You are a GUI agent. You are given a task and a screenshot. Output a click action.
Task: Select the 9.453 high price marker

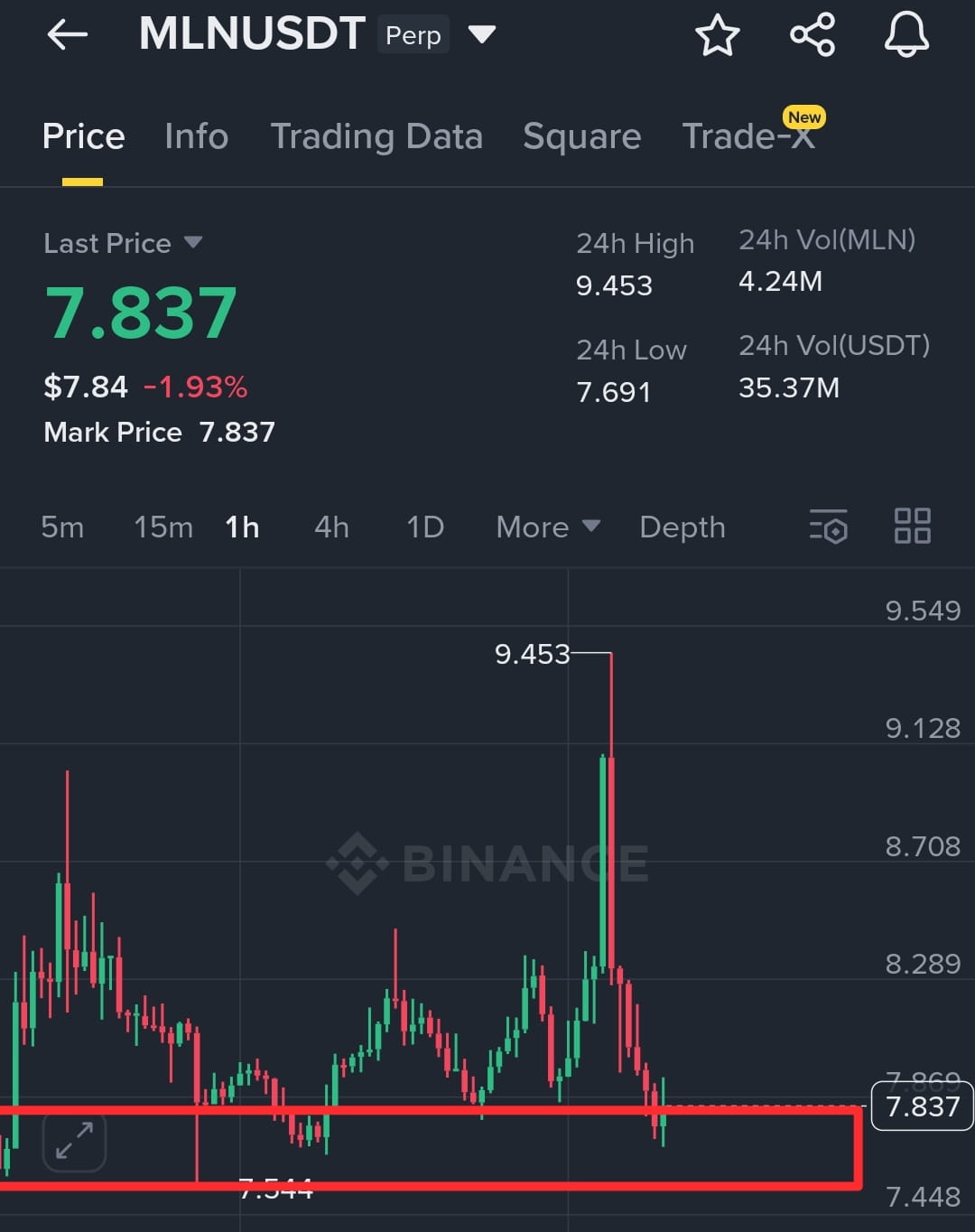tap(531, 655)
